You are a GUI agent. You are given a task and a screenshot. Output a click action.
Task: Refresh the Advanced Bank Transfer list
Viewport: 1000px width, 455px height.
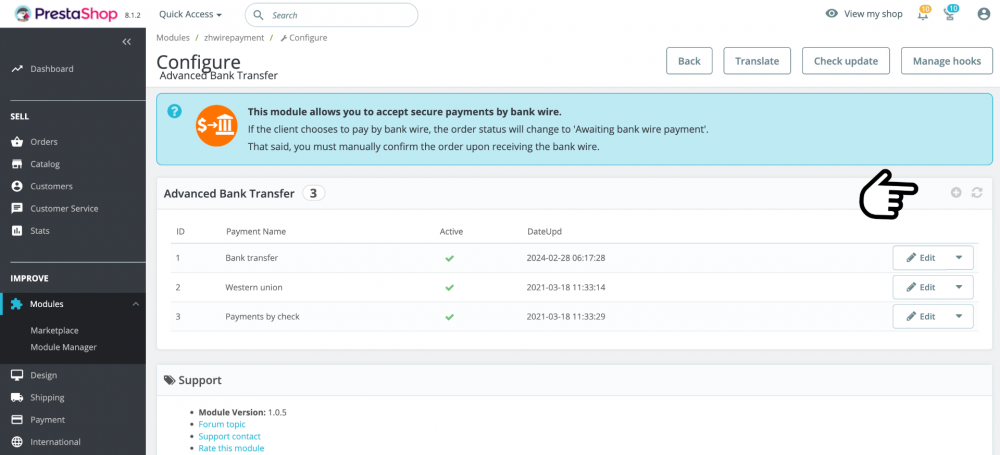(977, 192)
